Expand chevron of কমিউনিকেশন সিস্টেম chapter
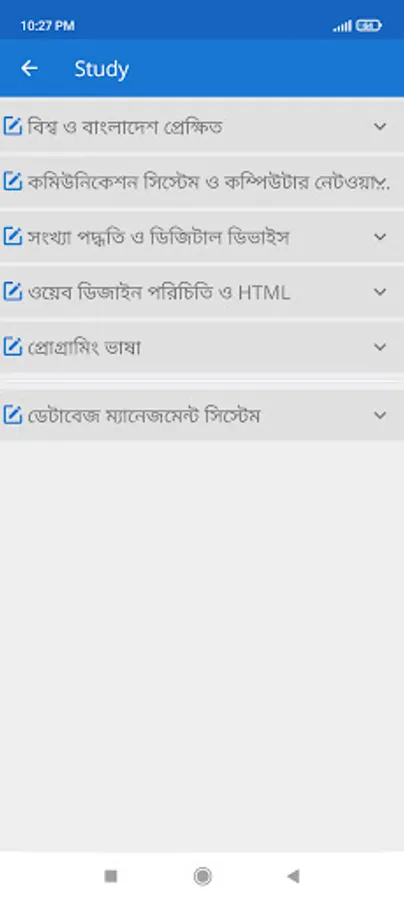Image resolution: width=404 pixels, height=900 pixels. pos(381,183)
